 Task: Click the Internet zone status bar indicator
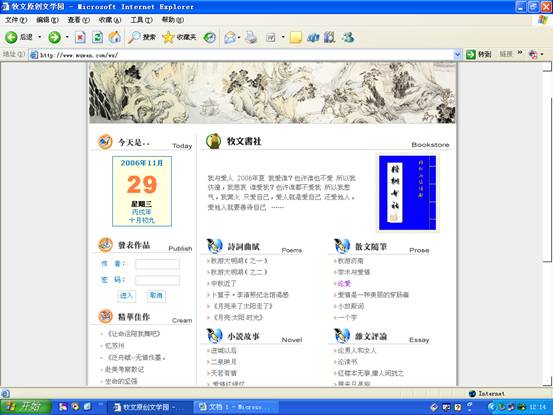point(487,393)
